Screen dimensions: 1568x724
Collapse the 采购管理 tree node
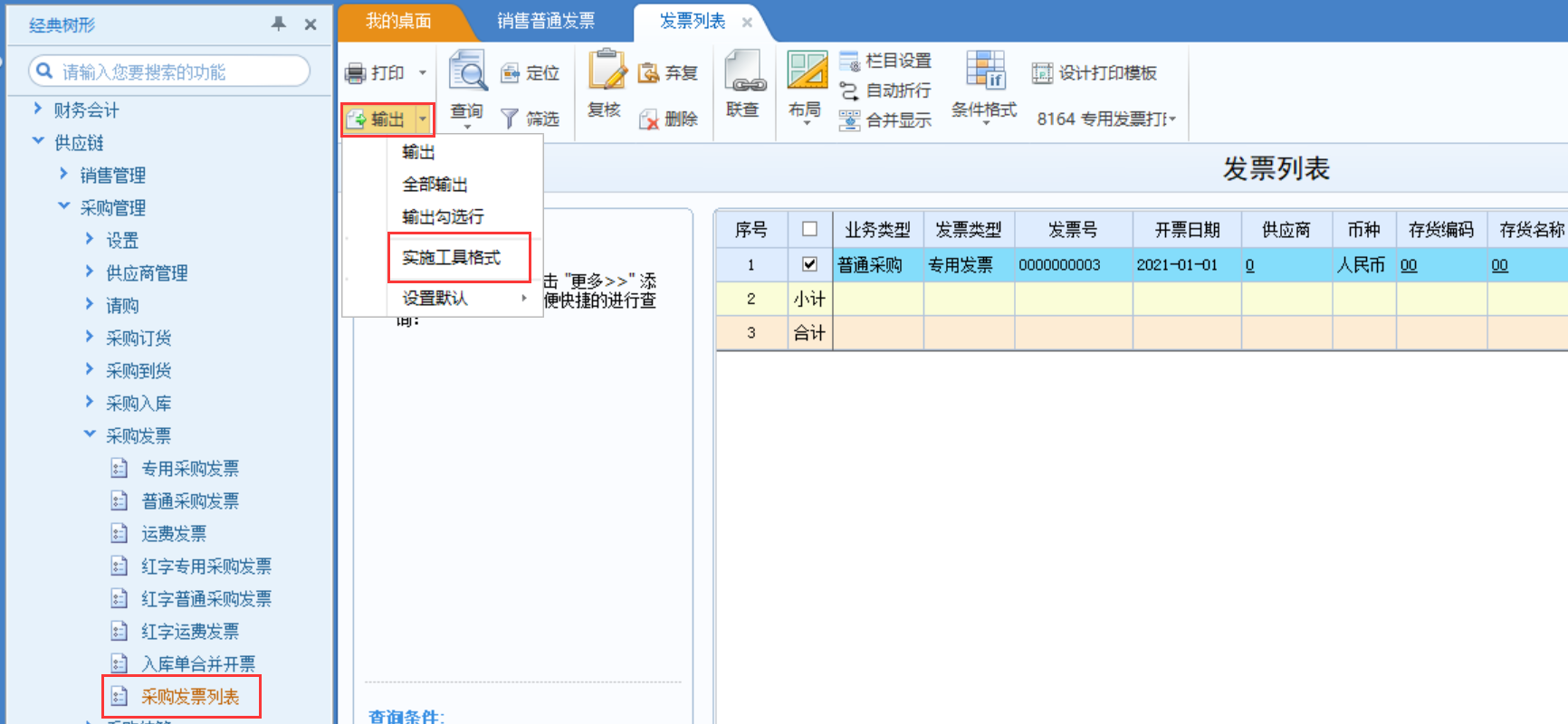[63, 206]
